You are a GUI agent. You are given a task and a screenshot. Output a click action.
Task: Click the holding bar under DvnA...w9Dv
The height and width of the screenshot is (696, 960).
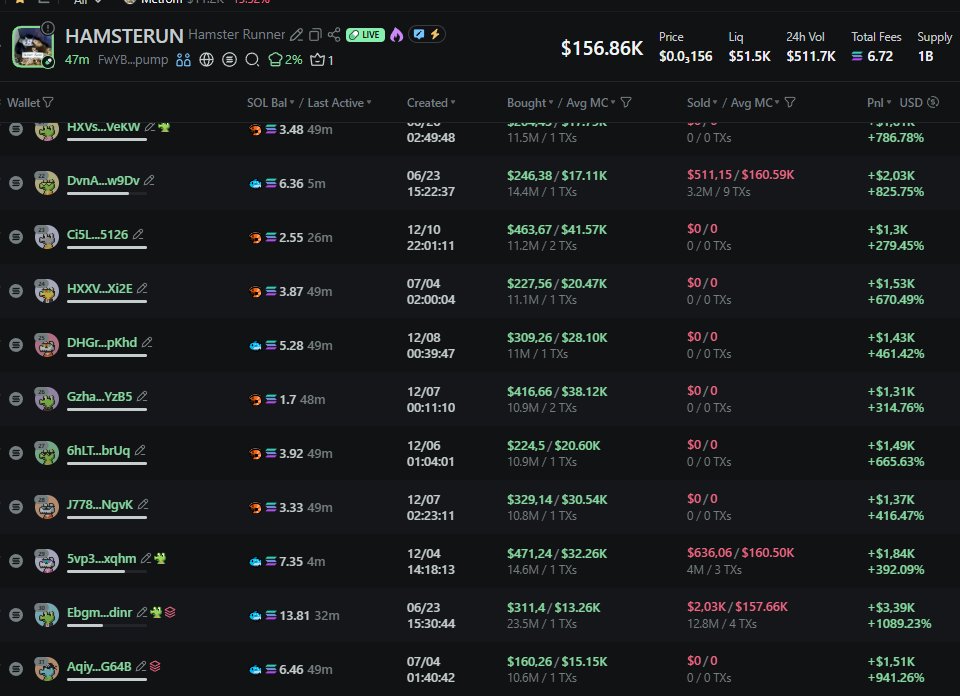coord(107,193)
